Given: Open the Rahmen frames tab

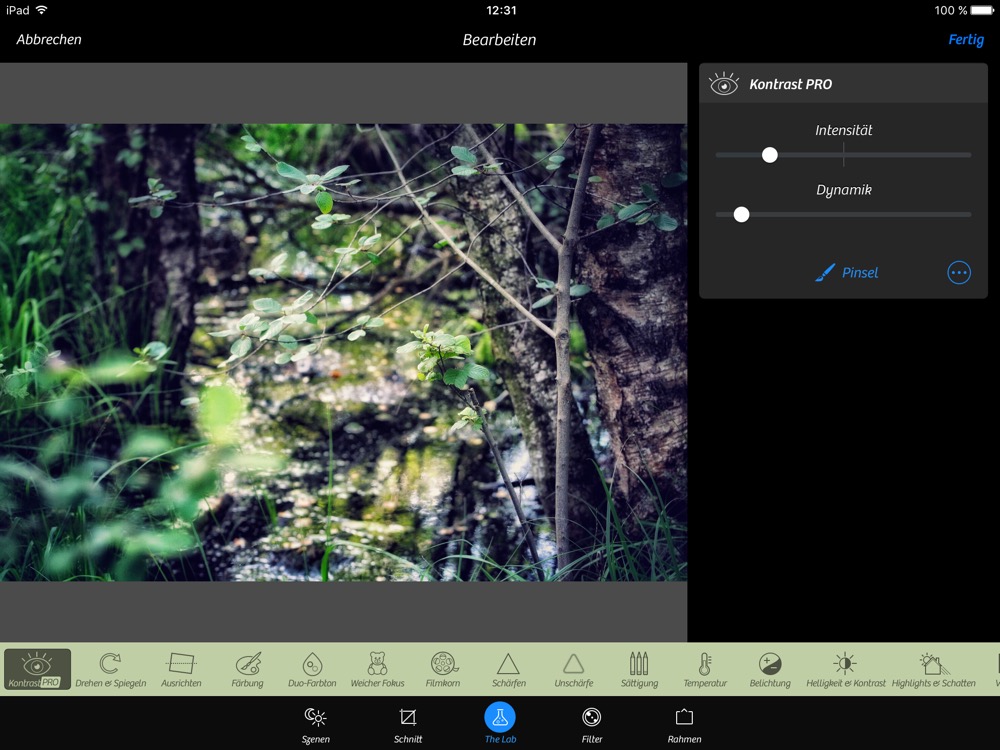Looking at the screenshot, I should pos(684,724).
